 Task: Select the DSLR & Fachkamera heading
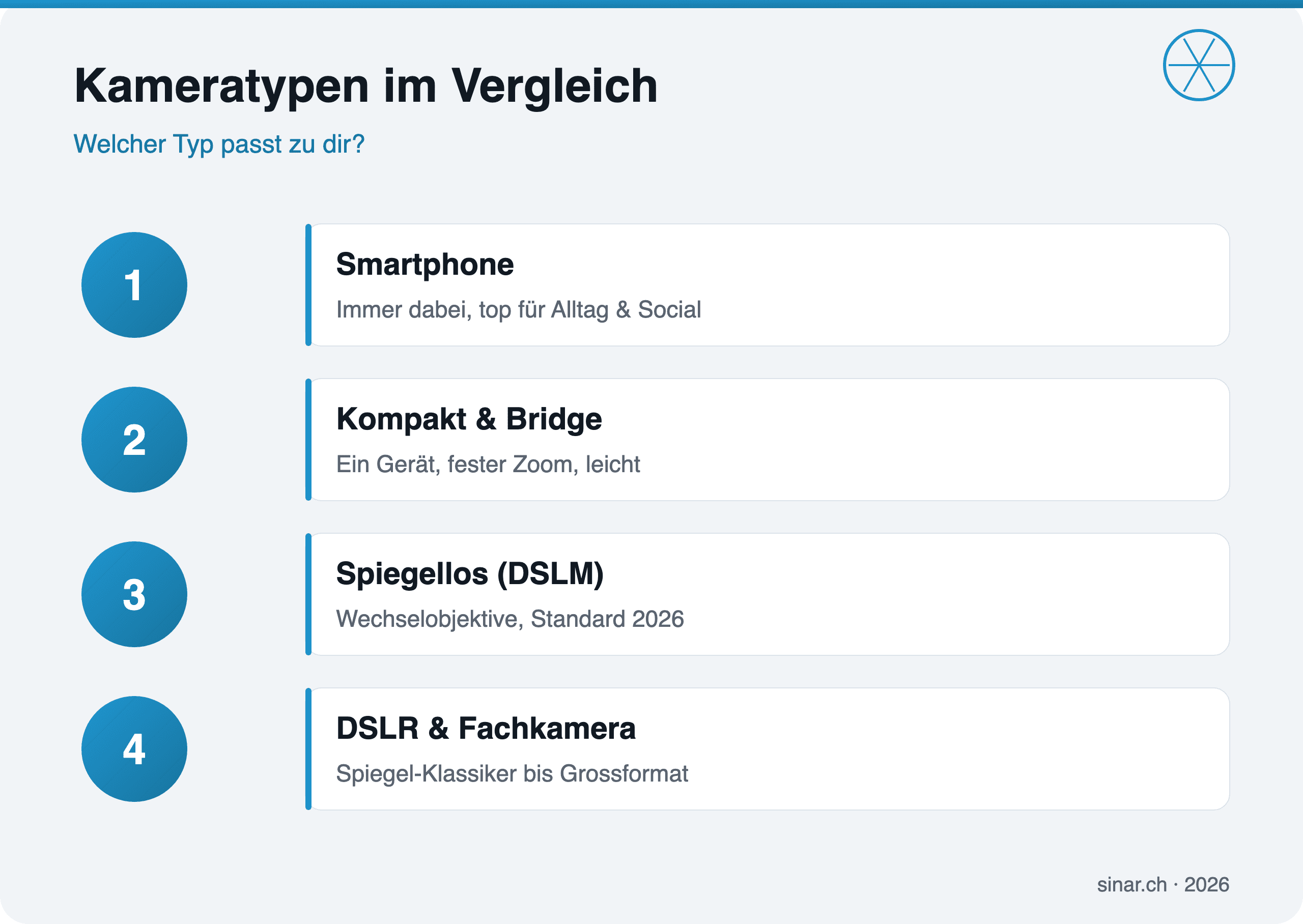[486, 728]
